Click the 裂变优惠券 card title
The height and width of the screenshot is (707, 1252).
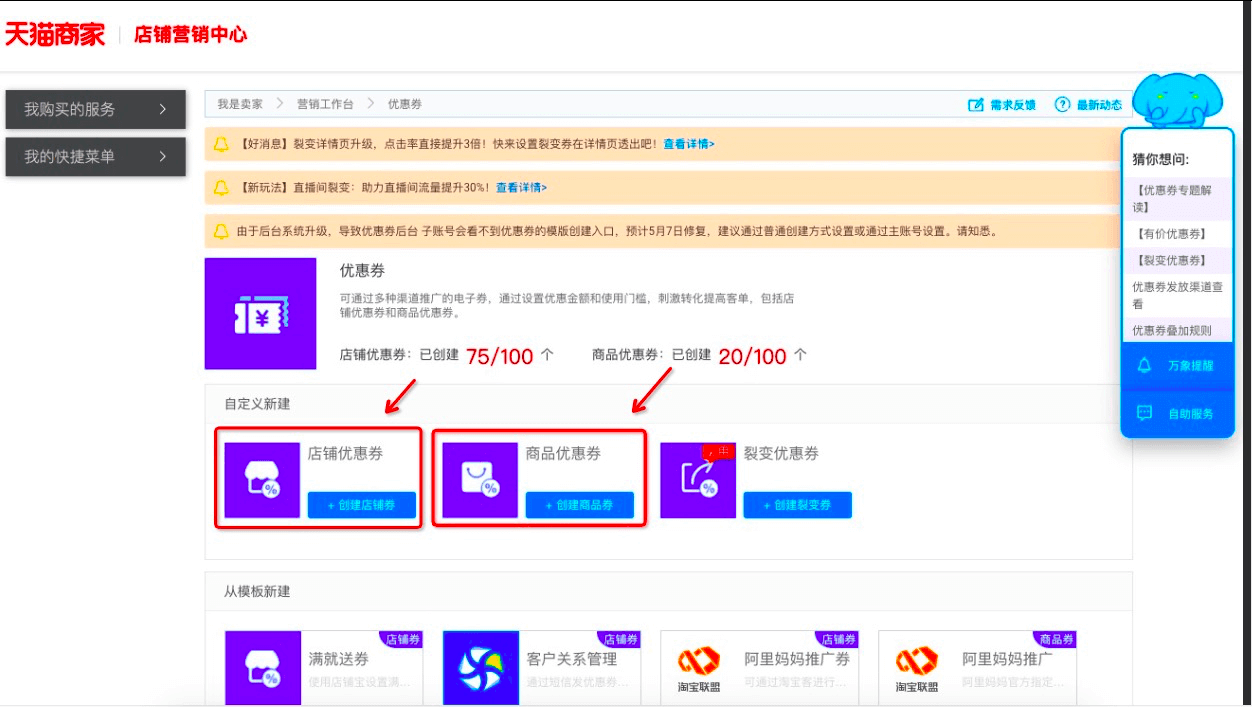781,453
